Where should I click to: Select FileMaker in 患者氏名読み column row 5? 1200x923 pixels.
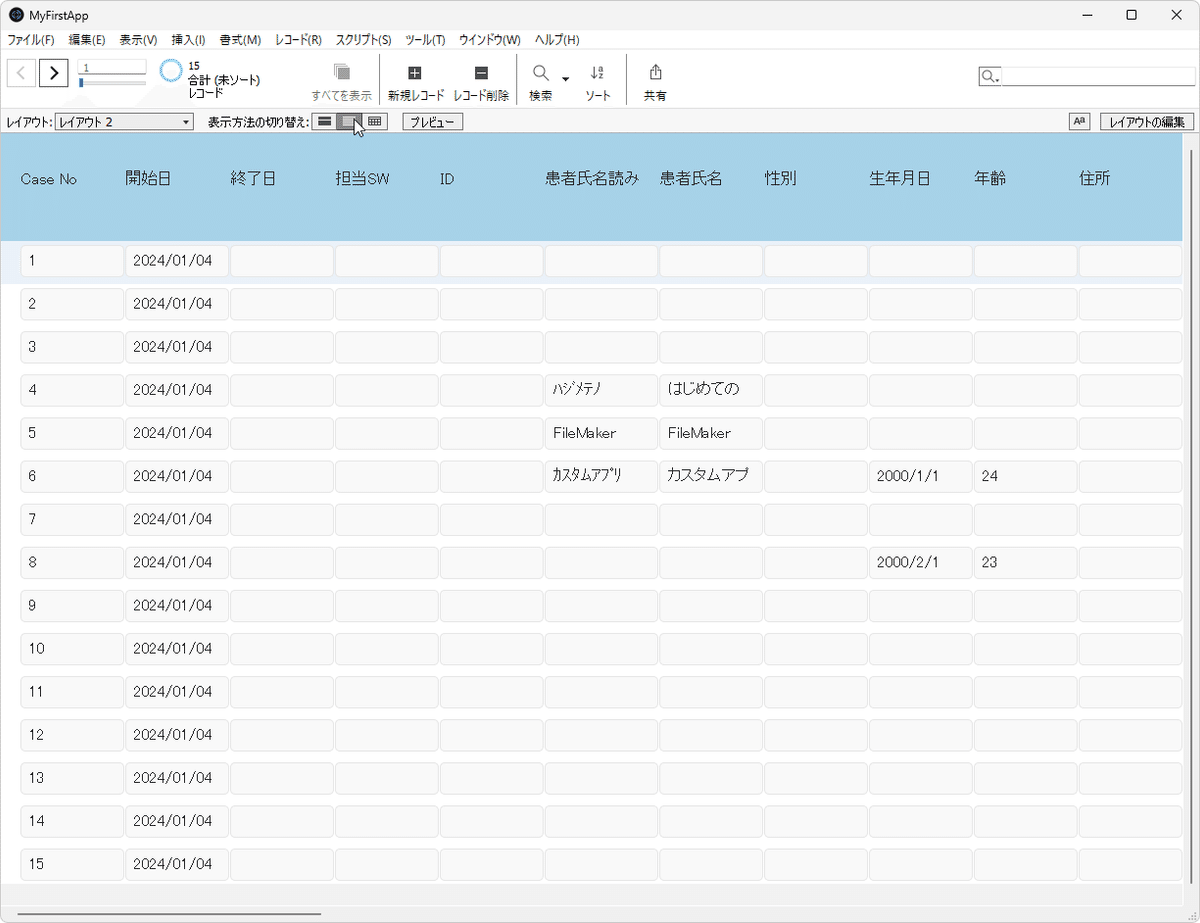tap(601, 433)
